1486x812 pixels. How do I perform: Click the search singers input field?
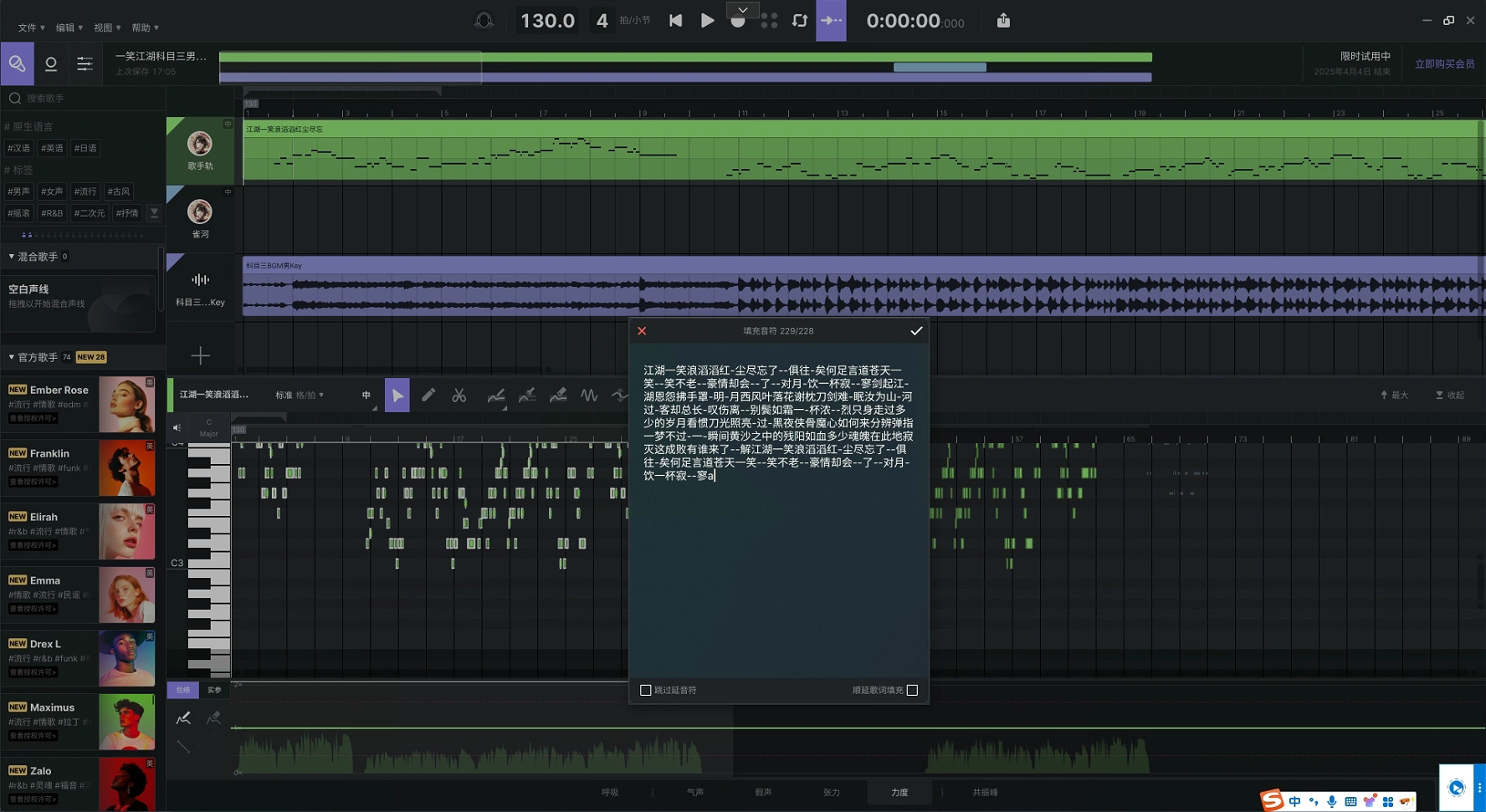pyautogui.click(x=83, y=98)
